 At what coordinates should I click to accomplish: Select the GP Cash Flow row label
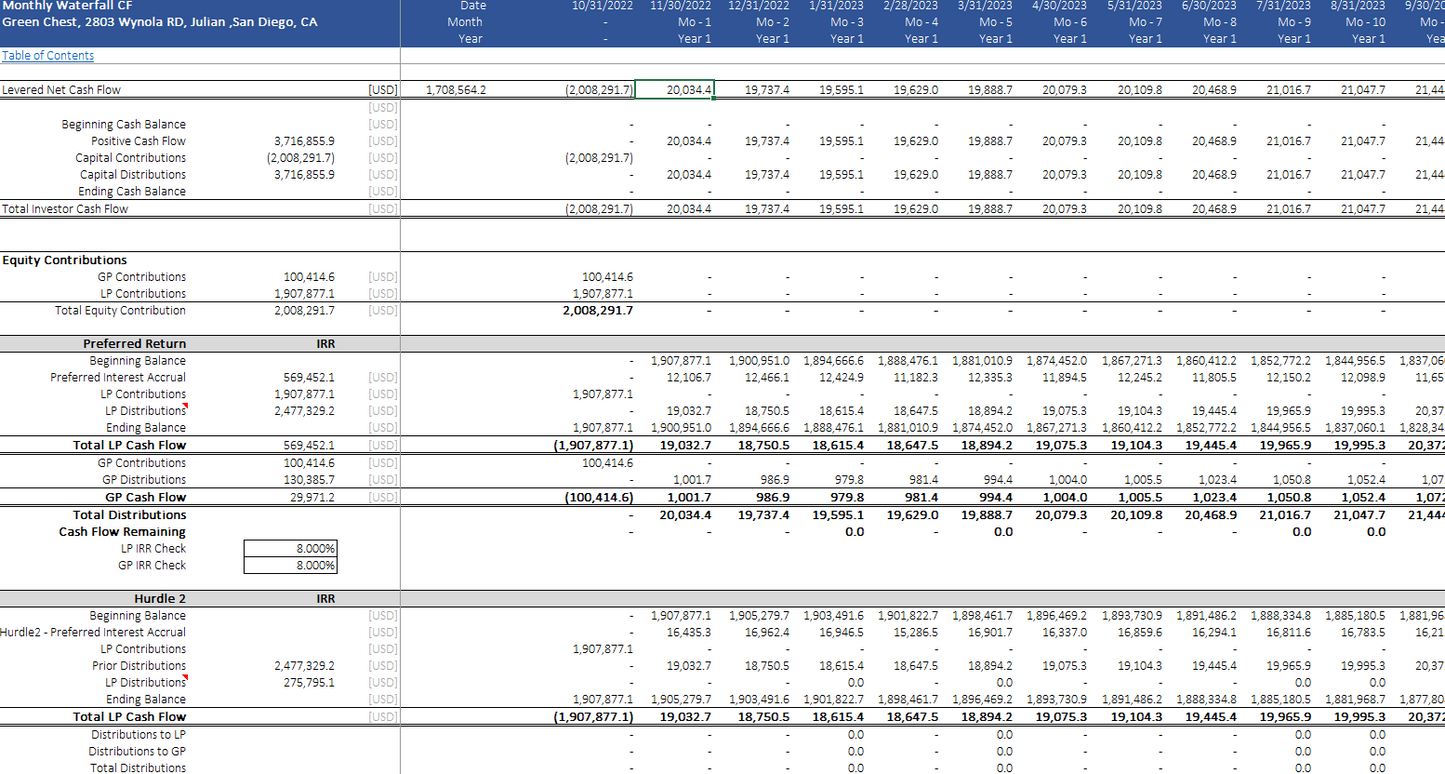coord(145,498)
